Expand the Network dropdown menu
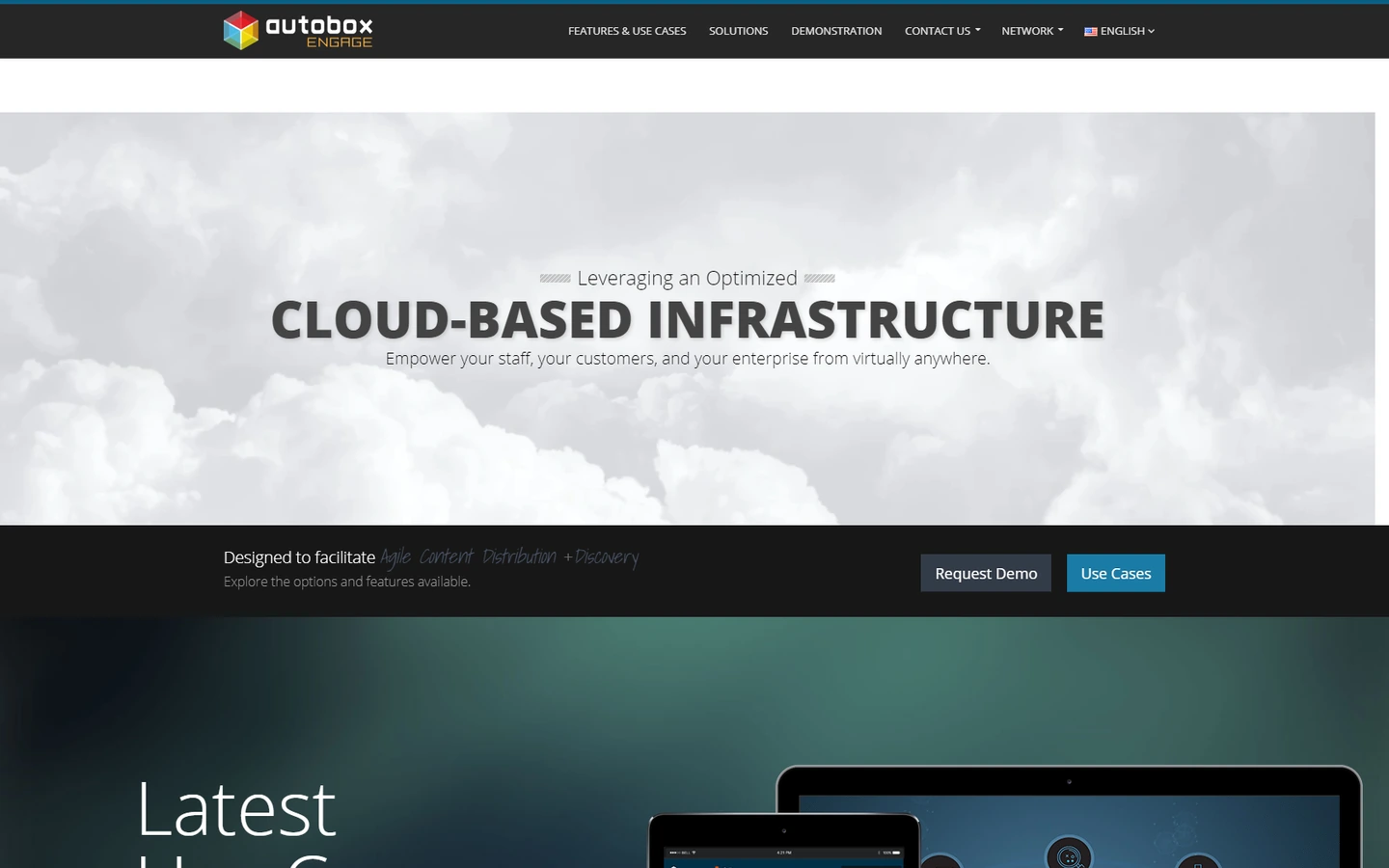 [1032, 31]
